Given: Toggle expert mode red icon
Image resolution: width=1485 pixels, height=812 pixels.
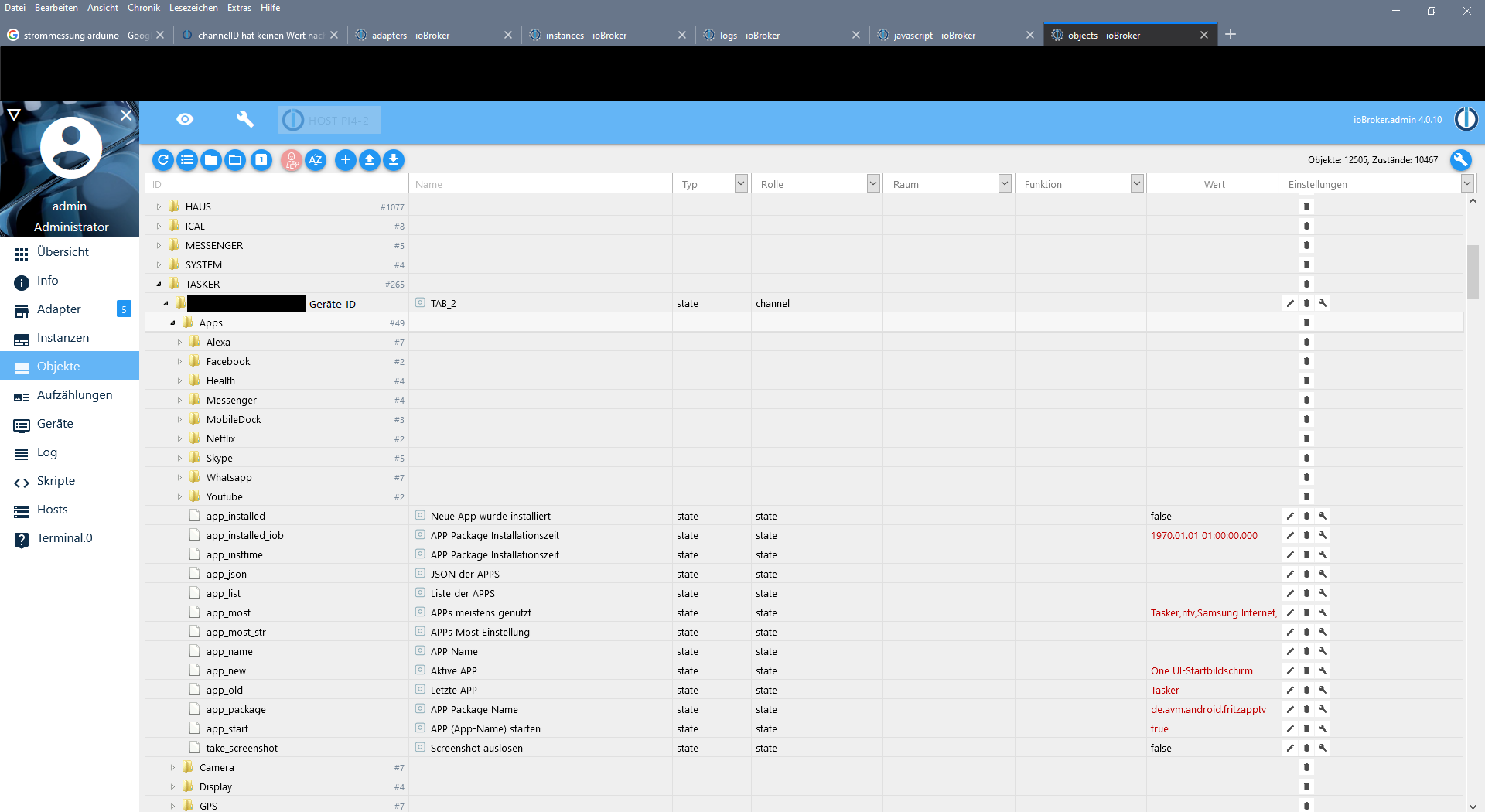Looking at the screenshot, I should (x=292, y=160).
